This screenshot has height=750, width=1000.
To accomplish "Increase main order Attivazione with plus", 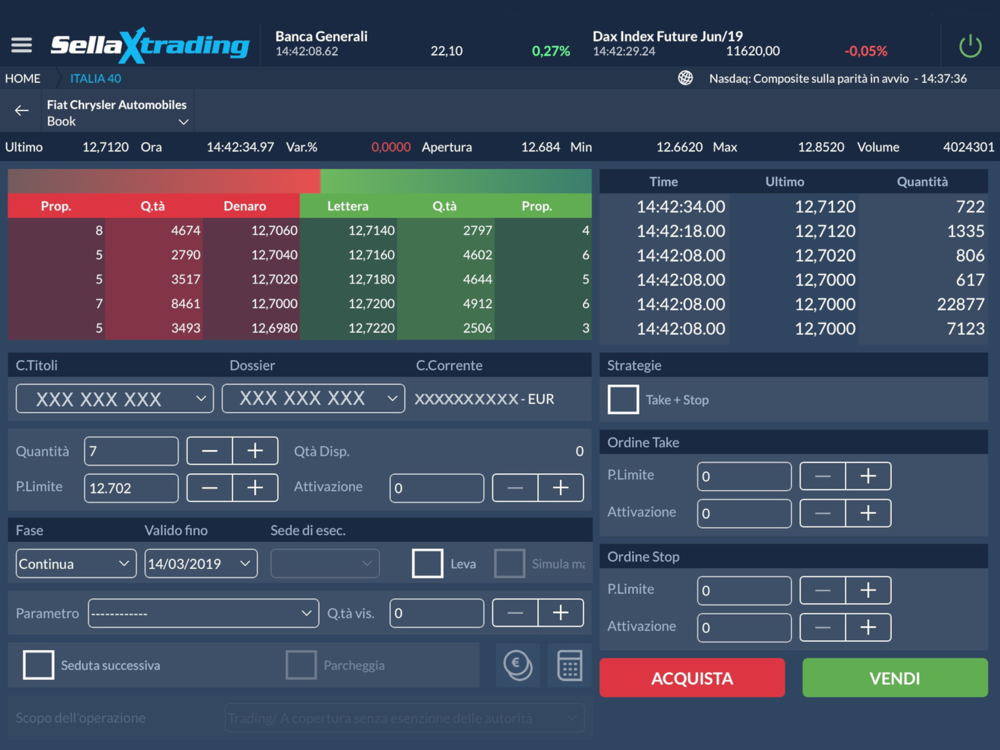I will coord(561,488).
